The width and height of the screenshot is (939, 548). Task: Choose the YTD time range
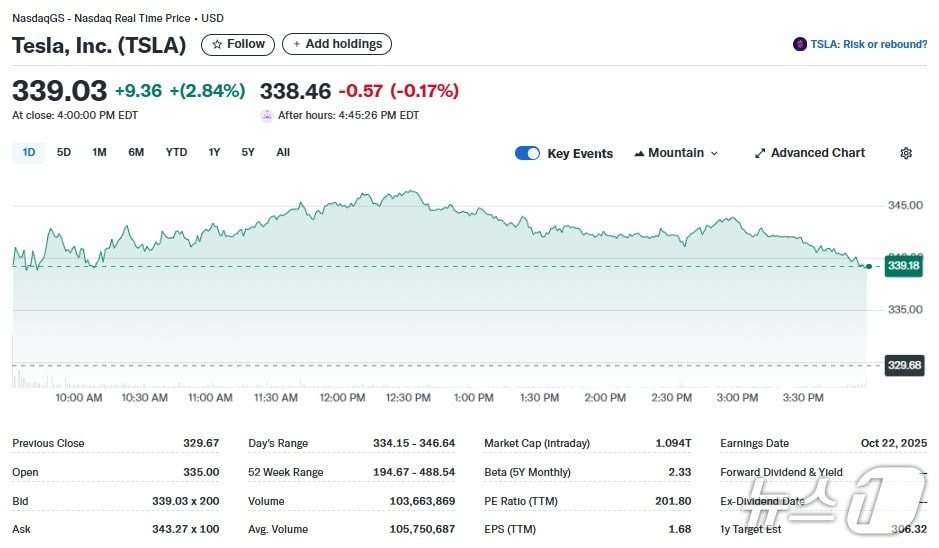tap(176, 152)
